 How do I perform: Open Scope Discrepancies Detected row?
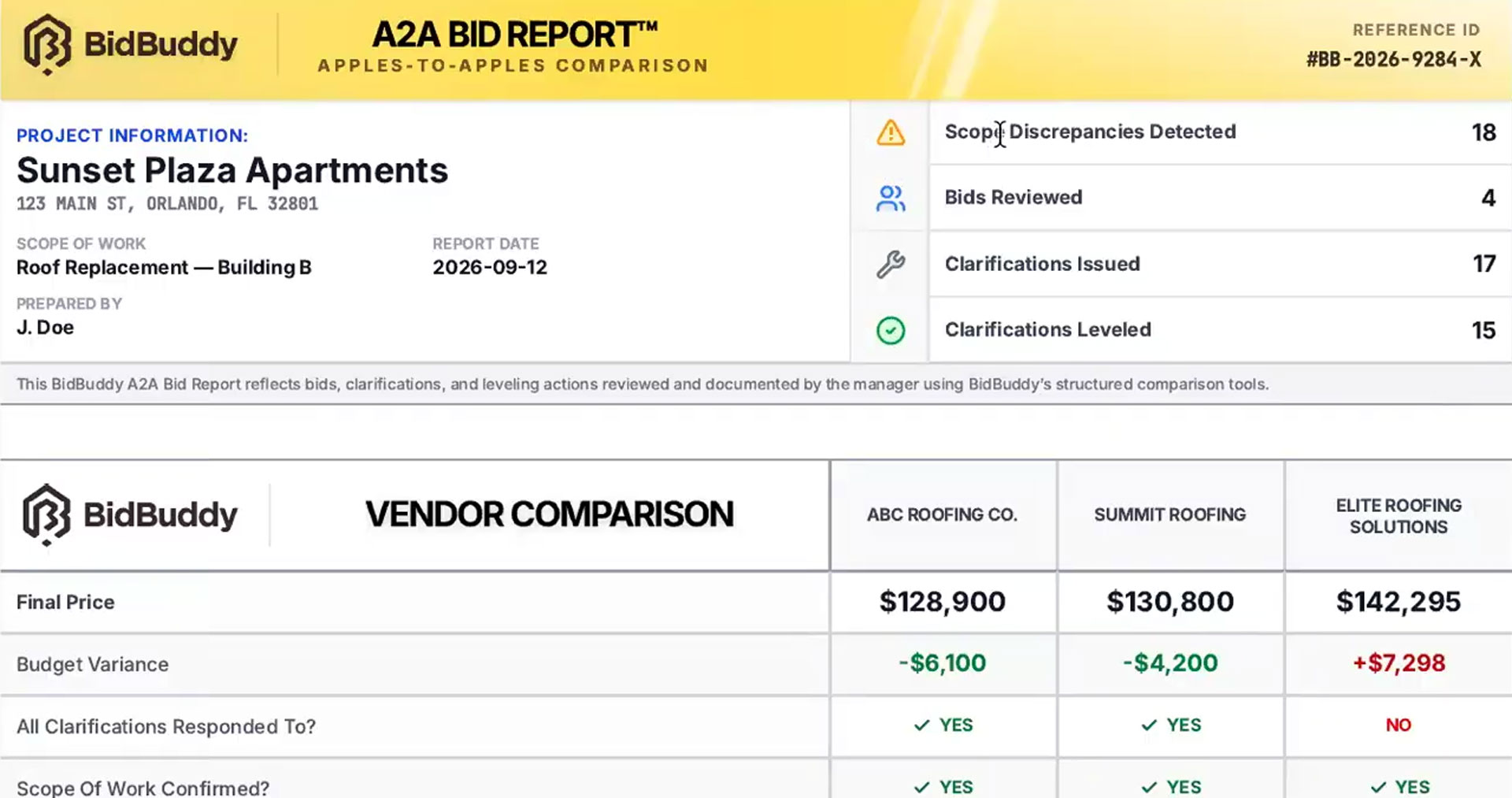click(x=1220, y=132)
